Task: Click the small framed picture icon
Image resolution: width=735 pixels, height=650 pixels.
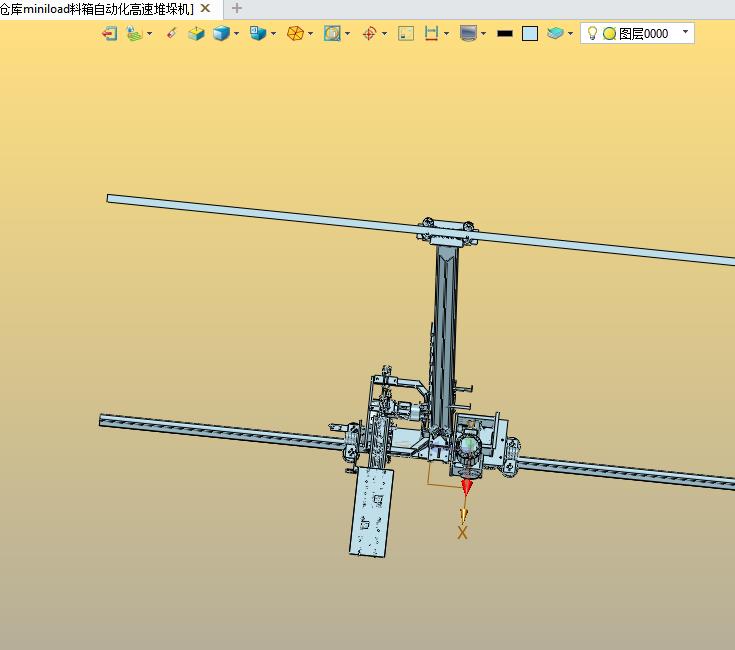Action: point(406,34)
